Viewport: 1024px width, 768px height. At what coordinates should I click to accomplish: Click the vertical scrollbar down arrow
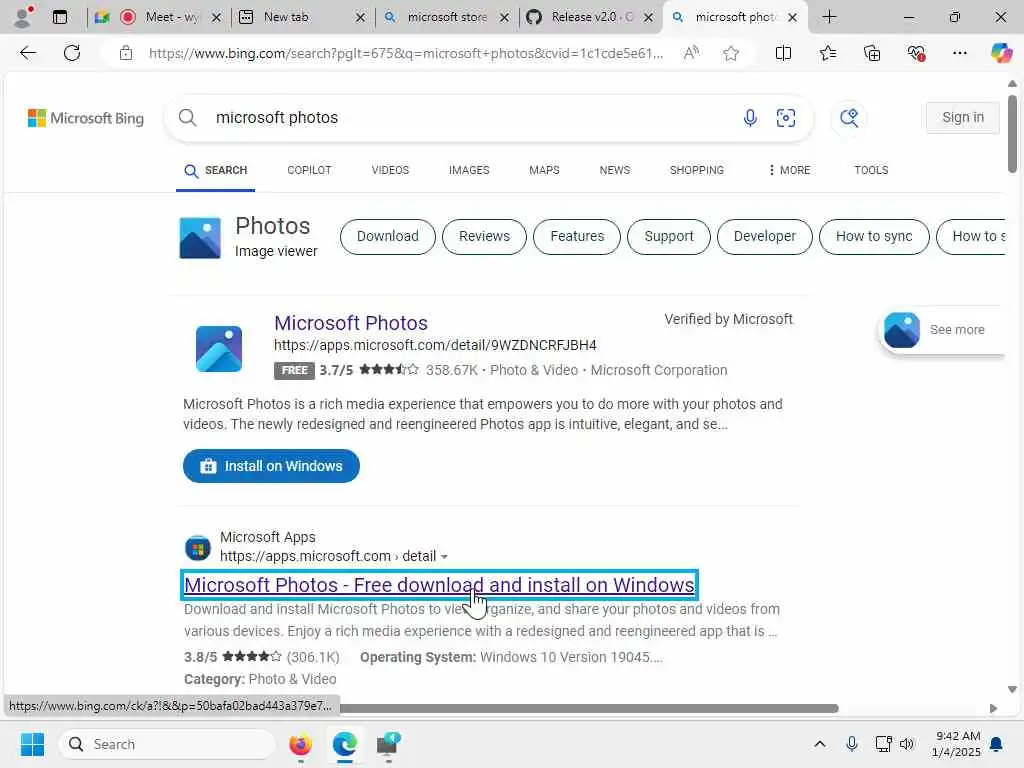(x=1012, y=690)
